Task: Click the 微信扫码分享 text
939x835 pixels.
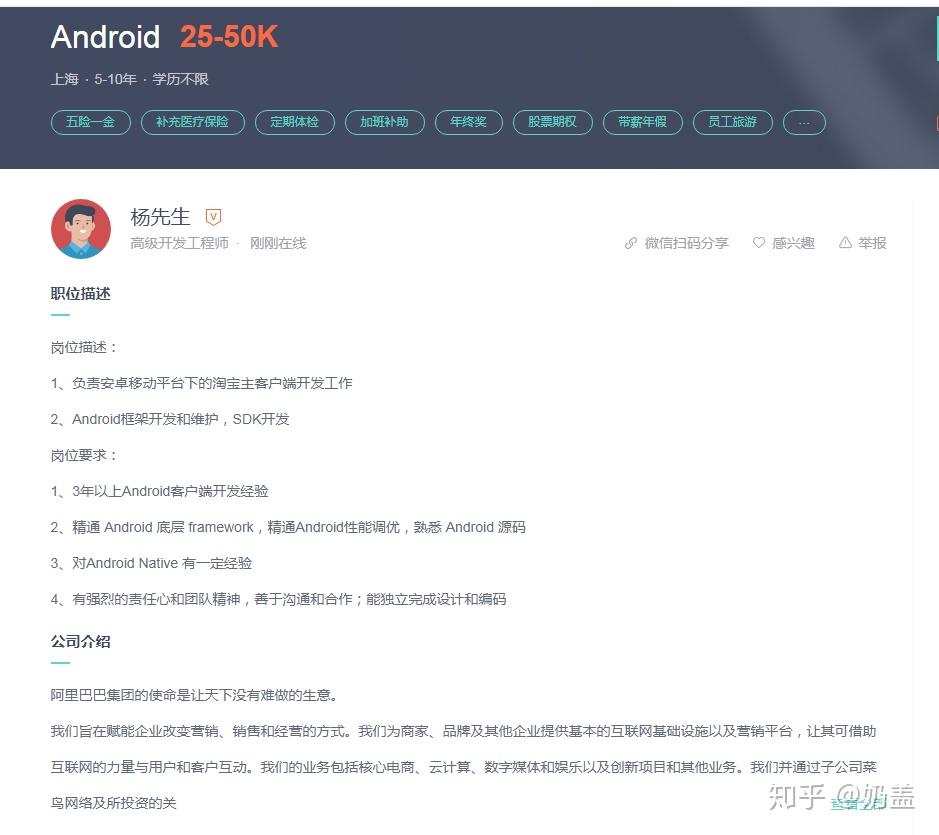Action: point(686,243)
